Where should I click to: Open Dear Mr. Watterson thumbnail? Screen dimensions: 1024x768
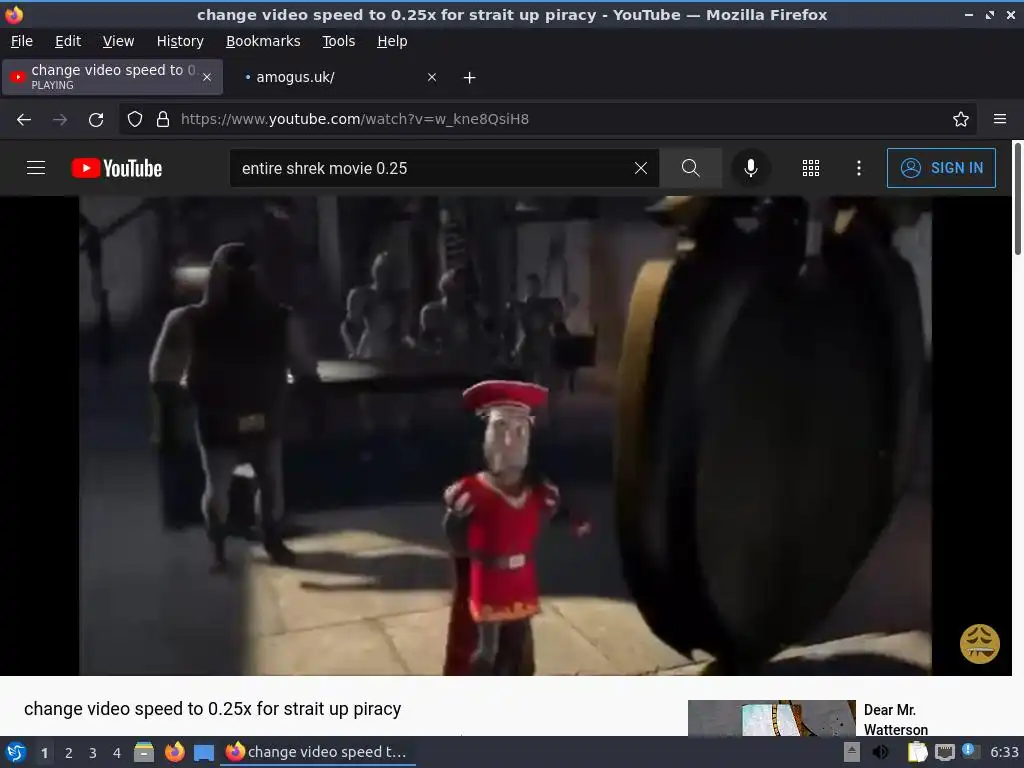click(771, 718)
